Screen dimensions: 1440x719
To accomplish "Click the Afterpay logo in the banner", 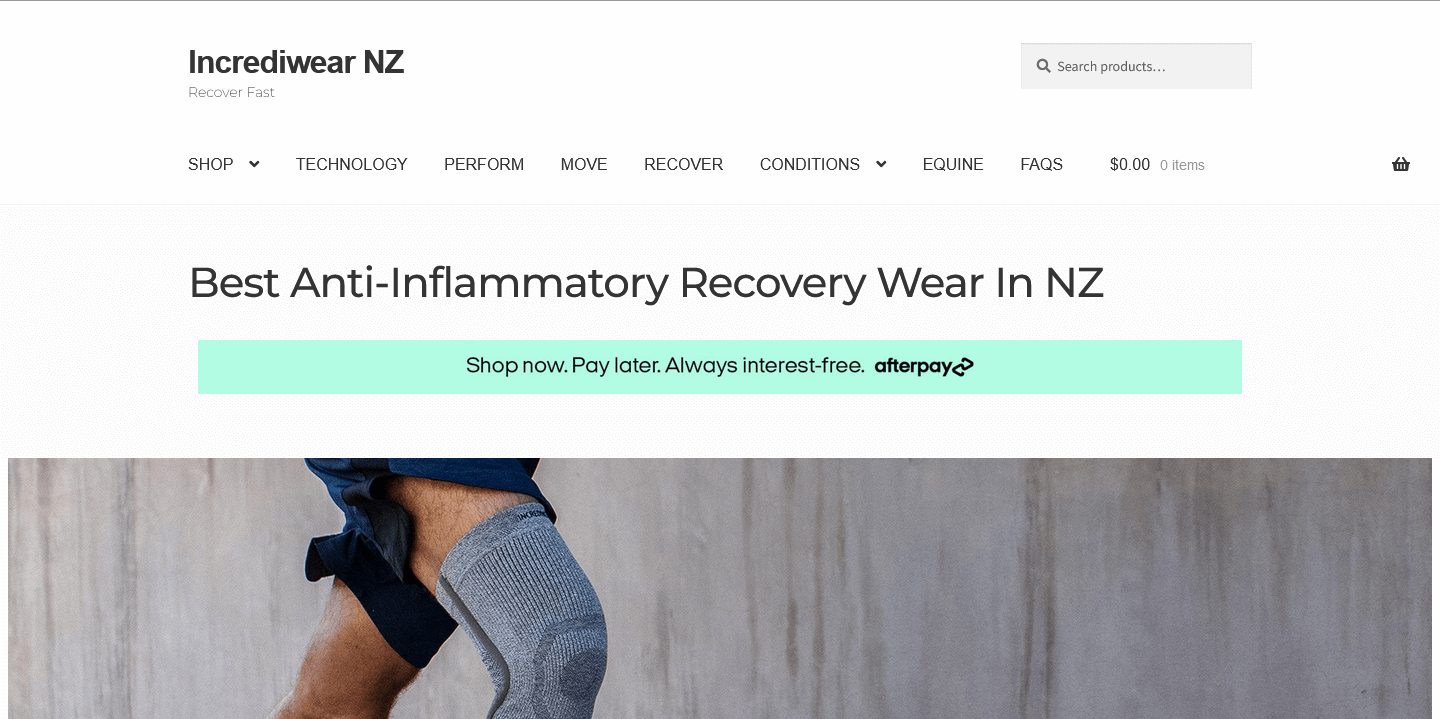I will (x=924, y=367).
